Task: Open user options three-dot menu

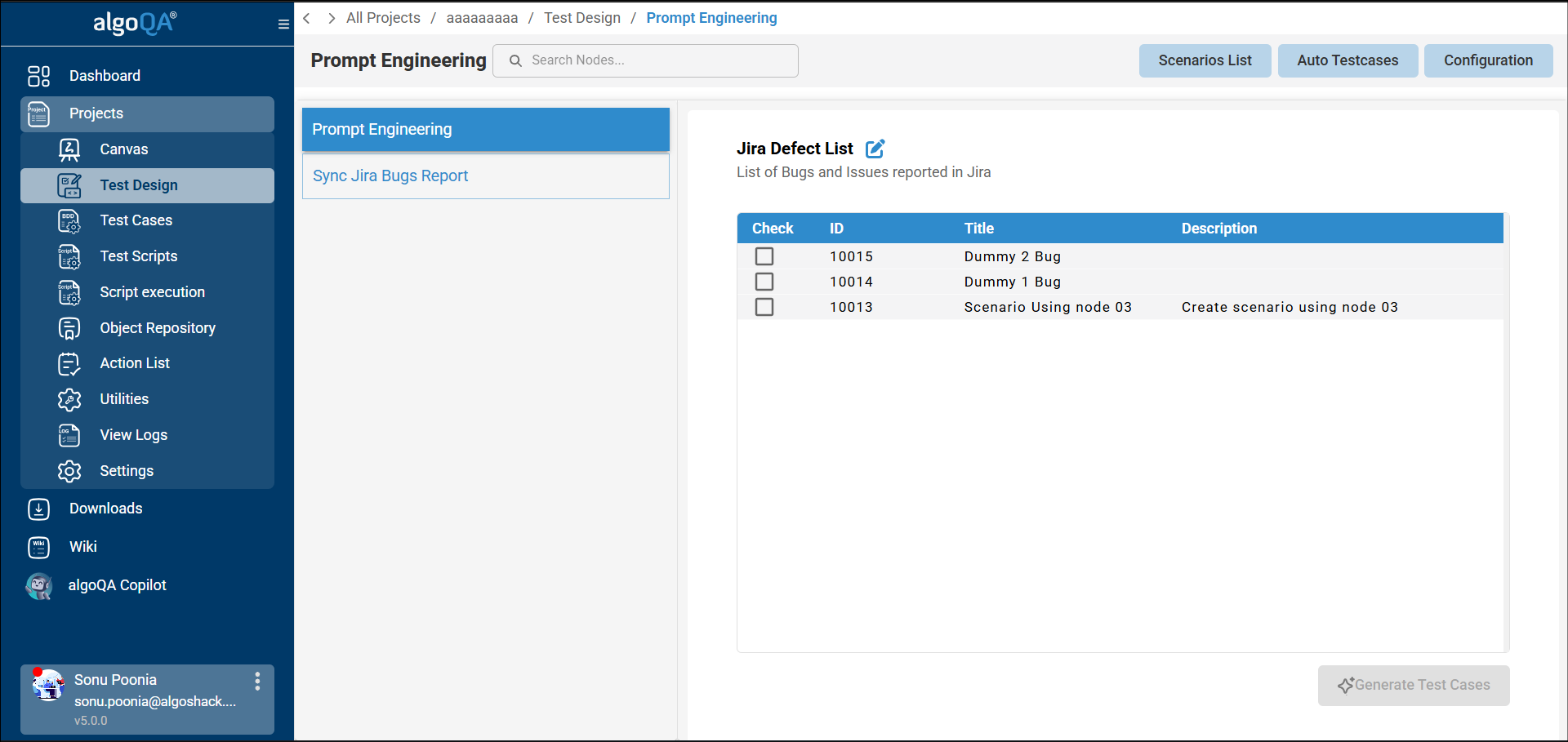Action: coord(257,682)
